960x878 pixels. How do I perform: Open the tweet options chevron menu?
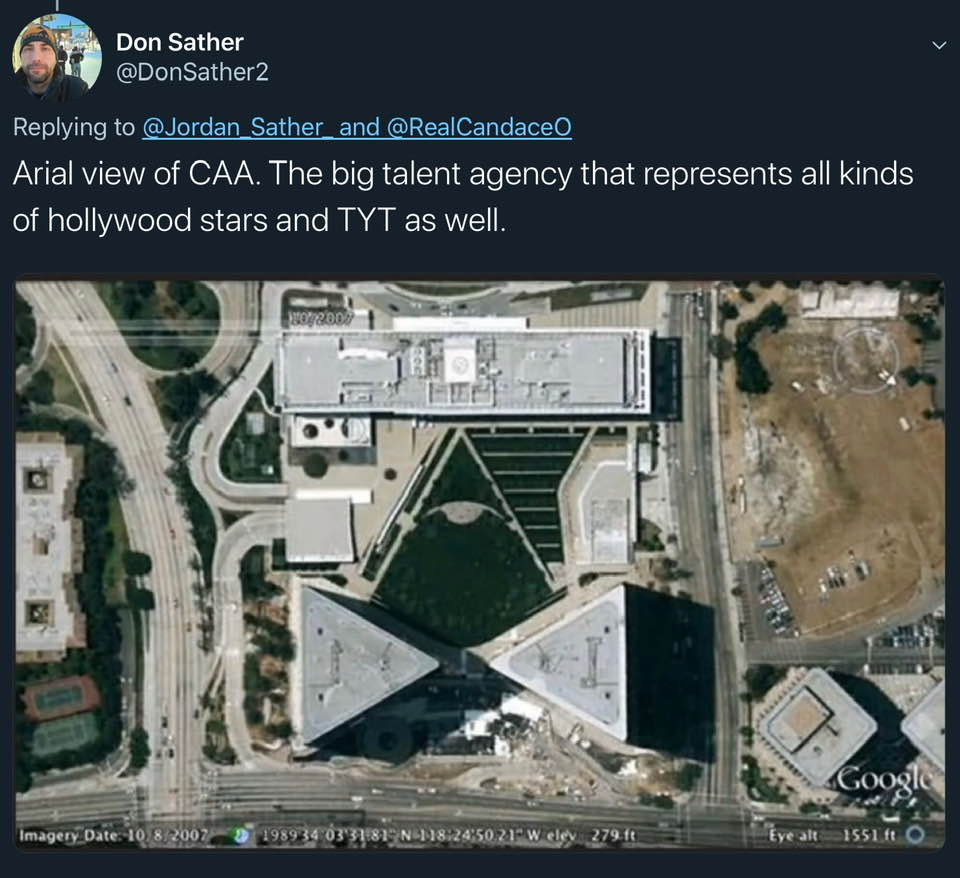(x=938, y=45)
